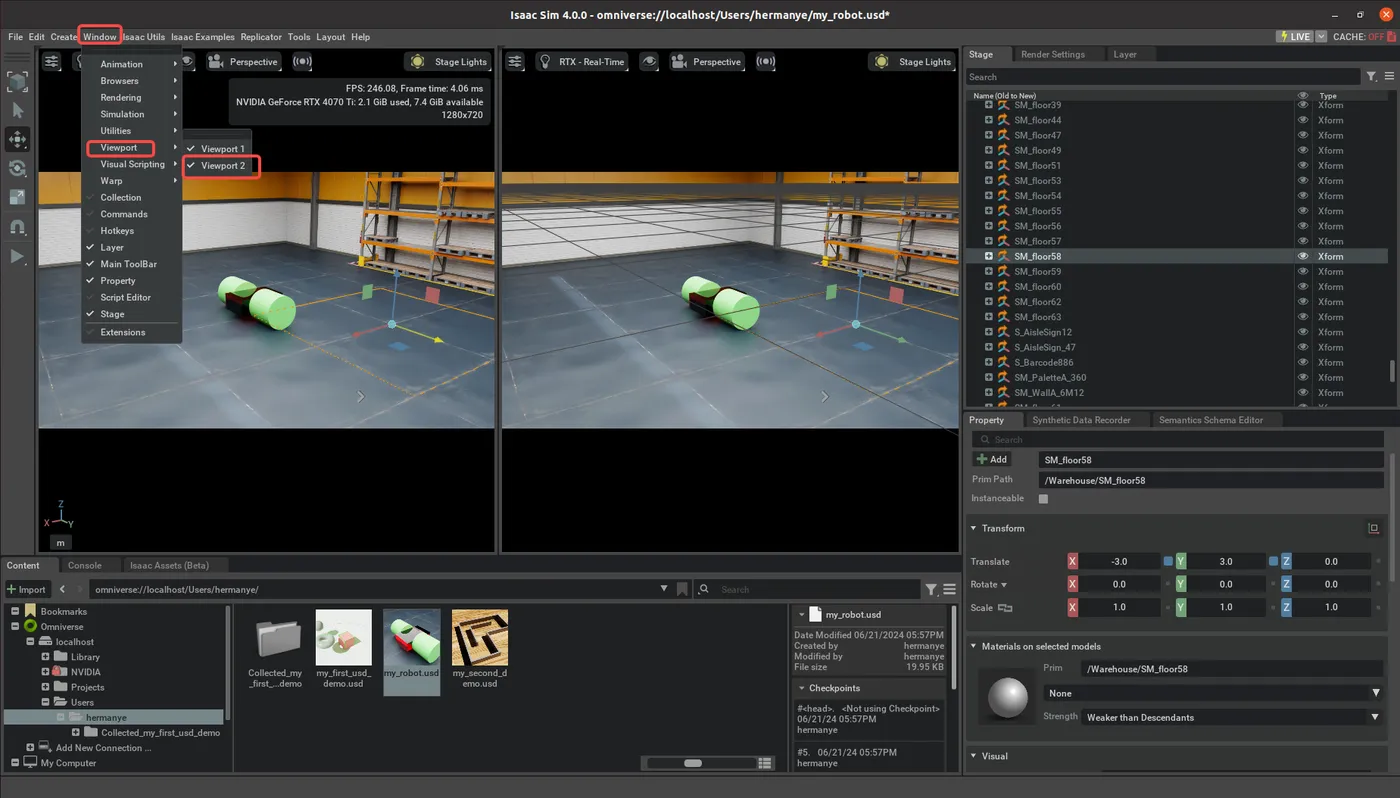Image resolution: width=1400 pixels, height=798 pixels.
Task: Open Viewport 2 settings sliders icon
Action: tap(515, 61)
